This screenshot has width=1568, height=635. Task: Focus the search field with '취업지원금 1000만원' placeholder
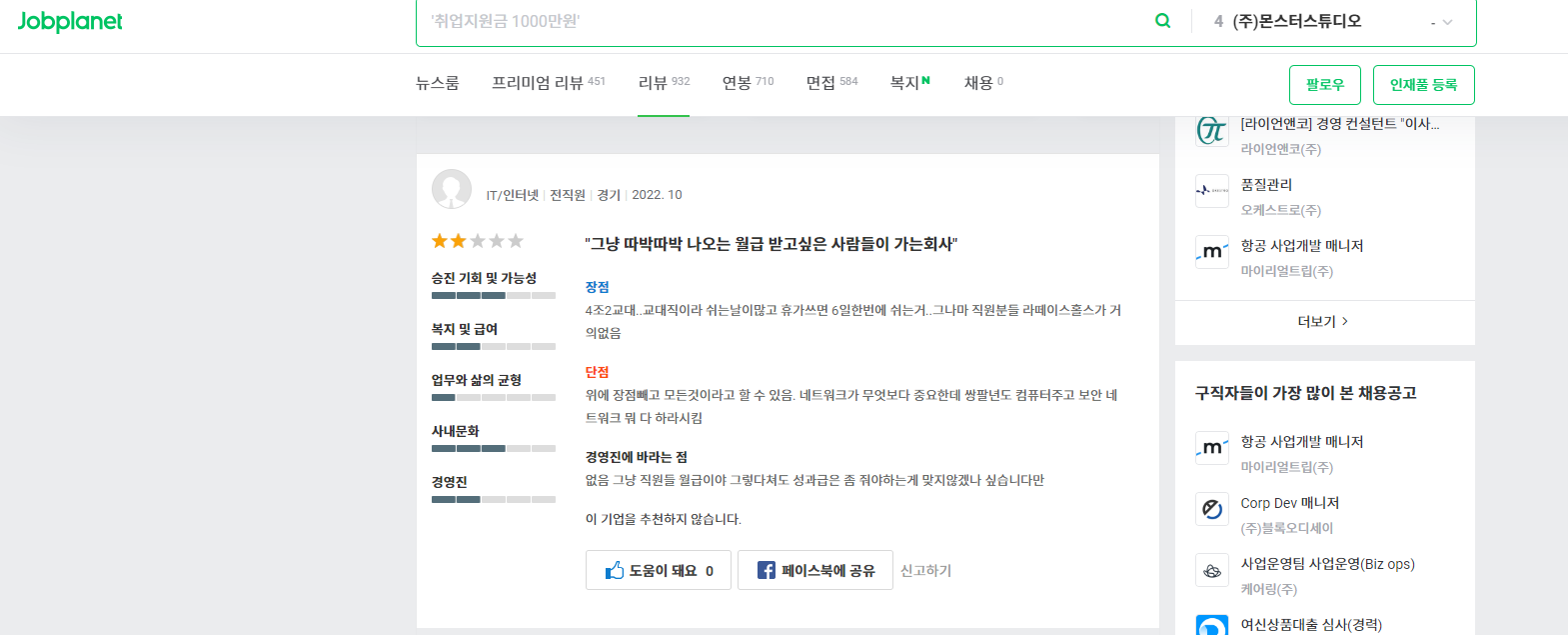pos(784,21)
